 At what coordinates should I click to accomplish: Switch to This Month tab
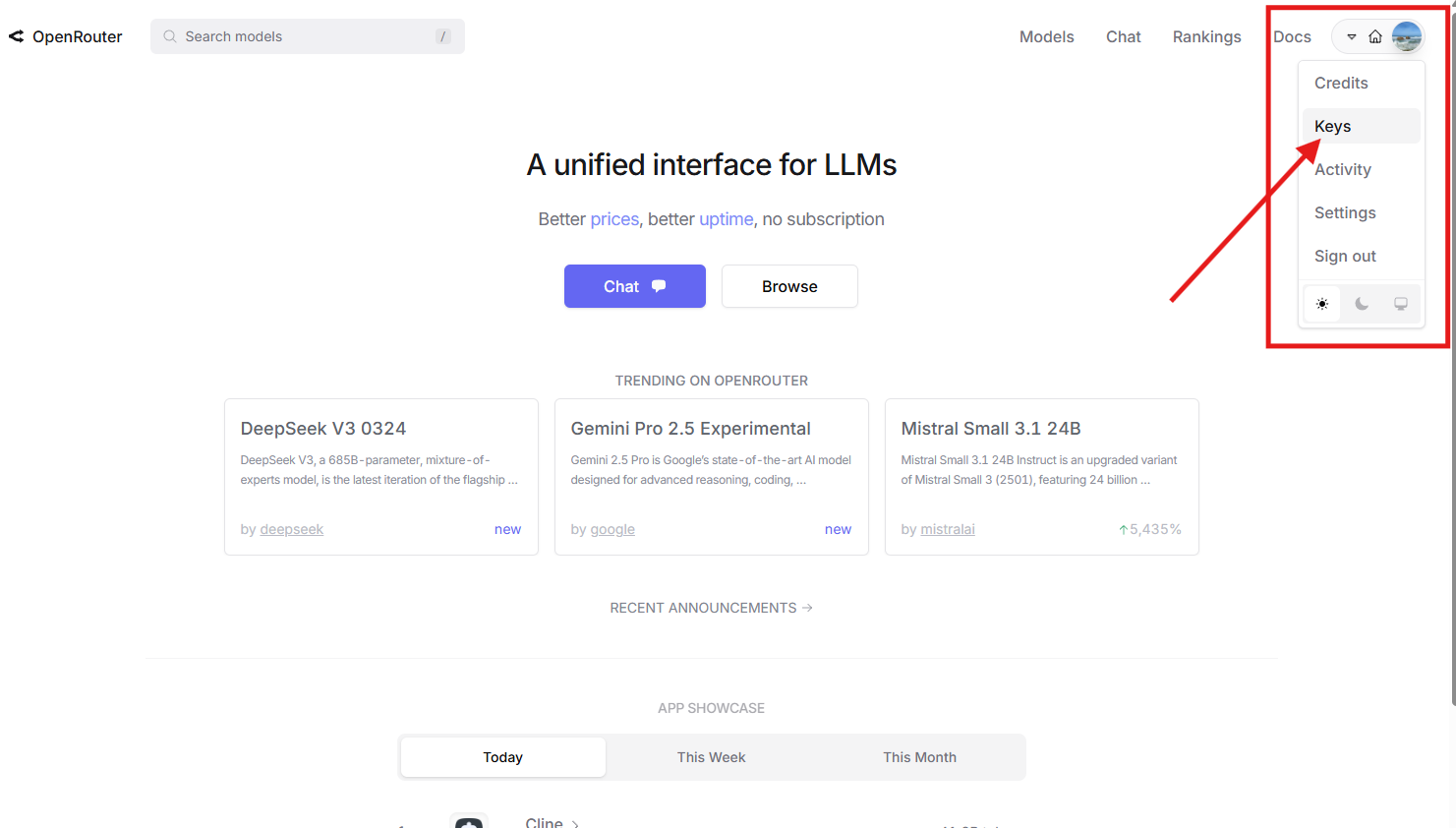[x=919, y=757]
